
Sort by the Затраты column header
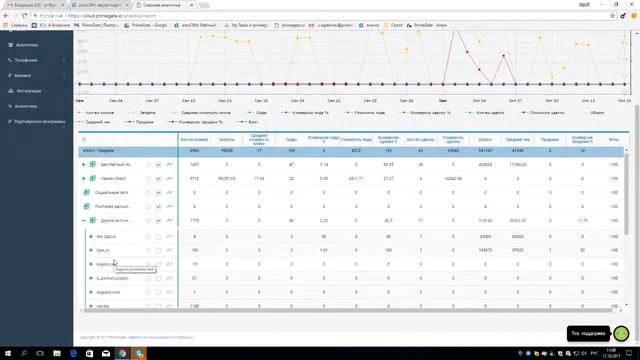coord(227,140)
